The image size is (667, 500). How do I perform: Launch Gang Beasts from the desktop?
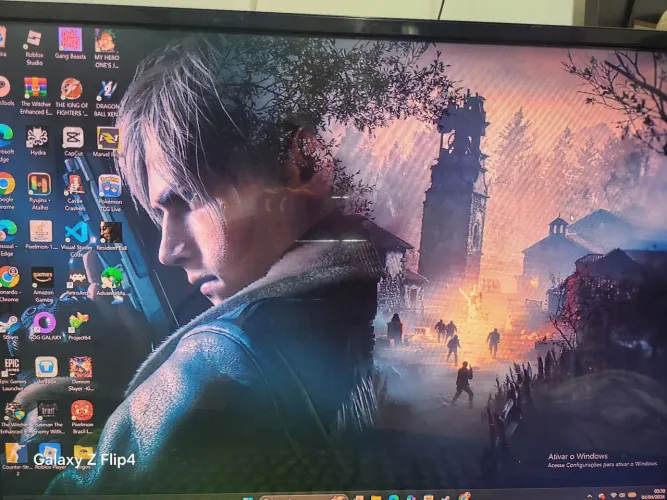click(70, 44)
